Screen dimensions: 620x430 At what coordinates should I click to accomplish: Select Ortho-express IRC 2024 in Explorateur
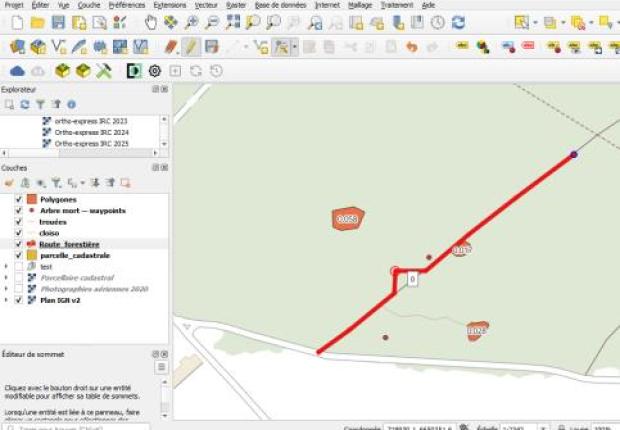[x=91, y=132]
